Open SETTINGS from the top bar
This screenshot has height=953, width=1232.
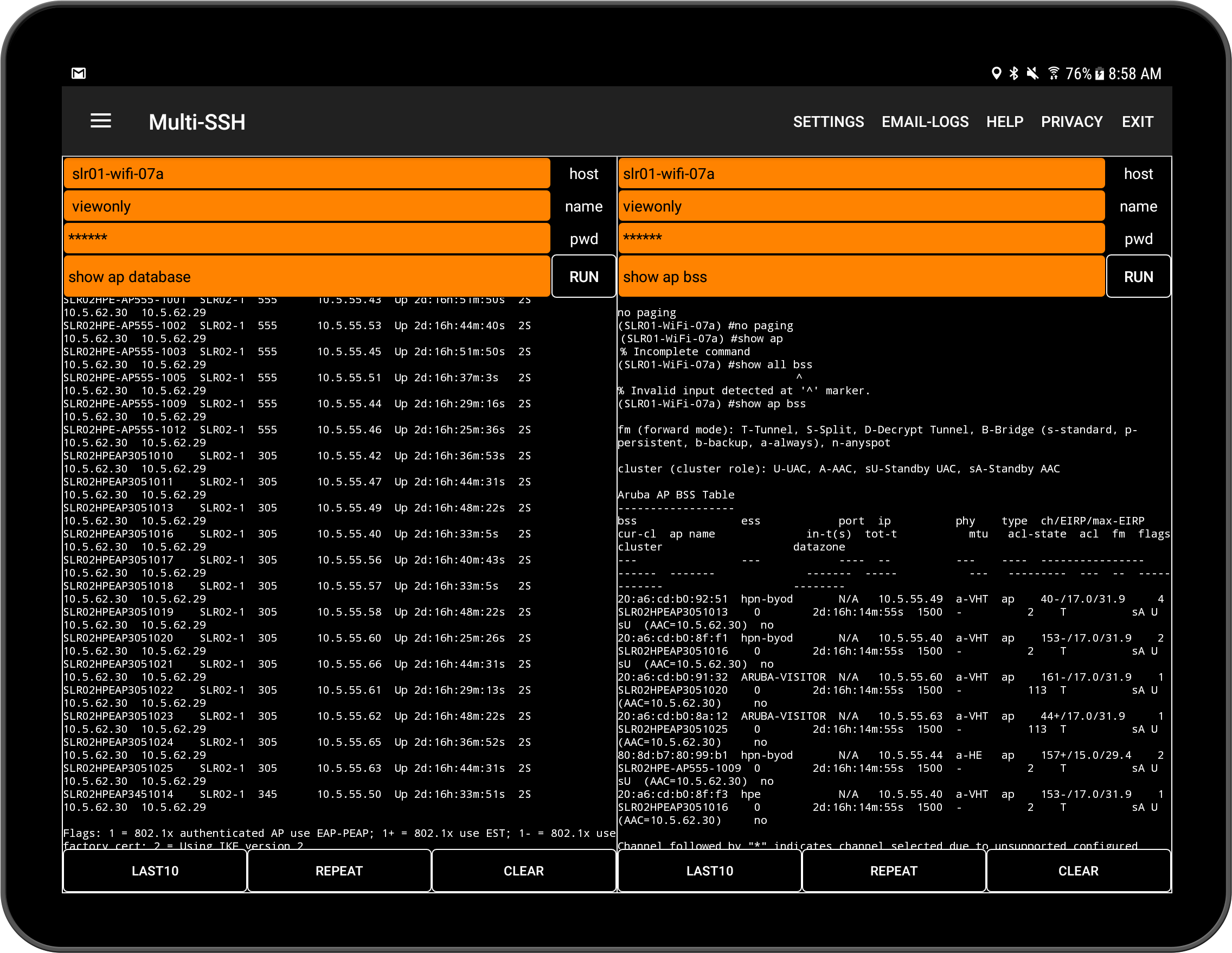click(x=828, y=122)
